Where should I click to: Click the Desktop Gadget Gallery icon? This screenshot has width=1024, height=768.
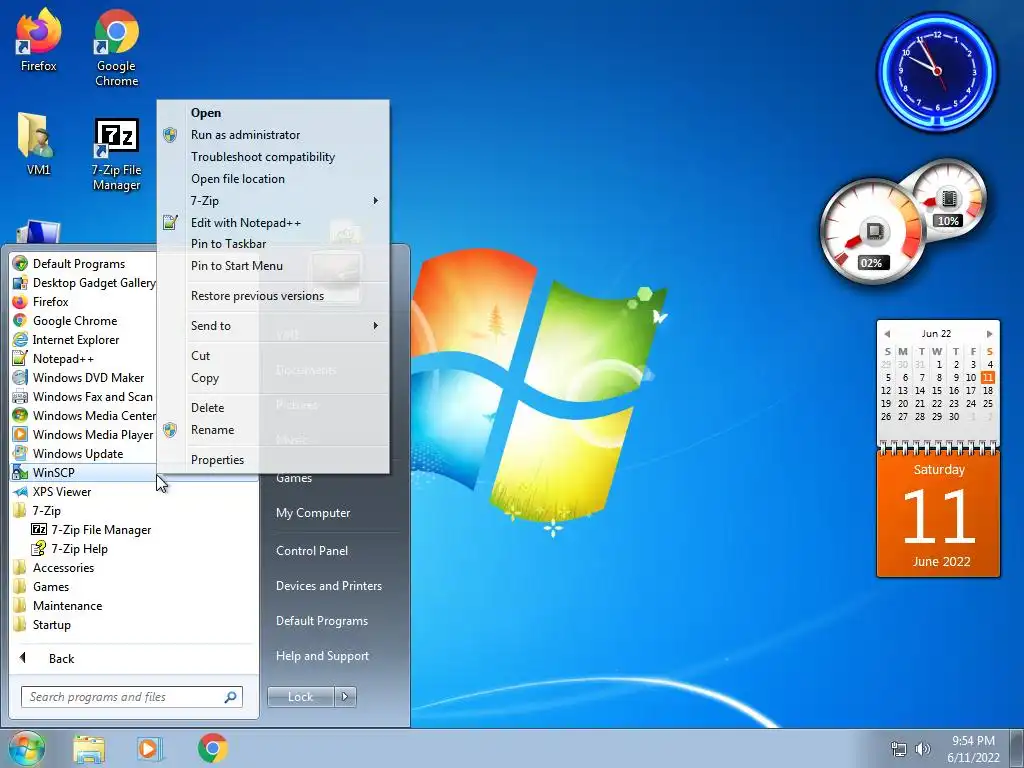click(x=20, y=283)
